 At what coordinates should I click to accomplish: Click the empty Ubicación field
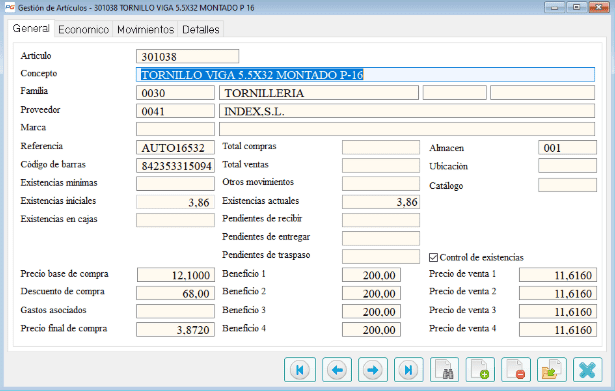click(x=567, y=165)
